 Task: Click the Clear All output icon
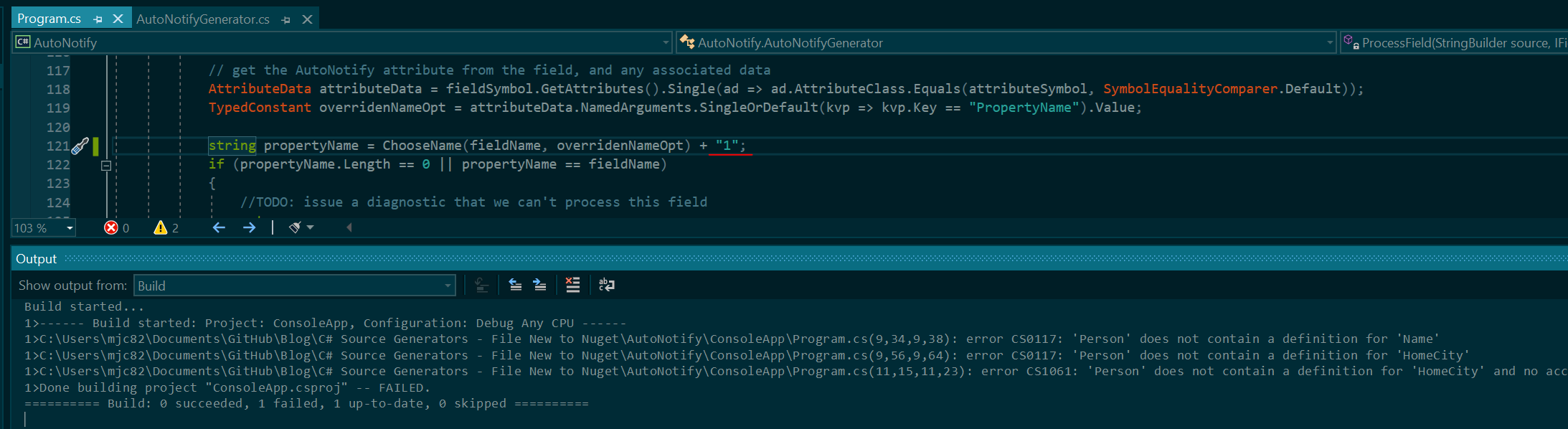pos(572,285)
